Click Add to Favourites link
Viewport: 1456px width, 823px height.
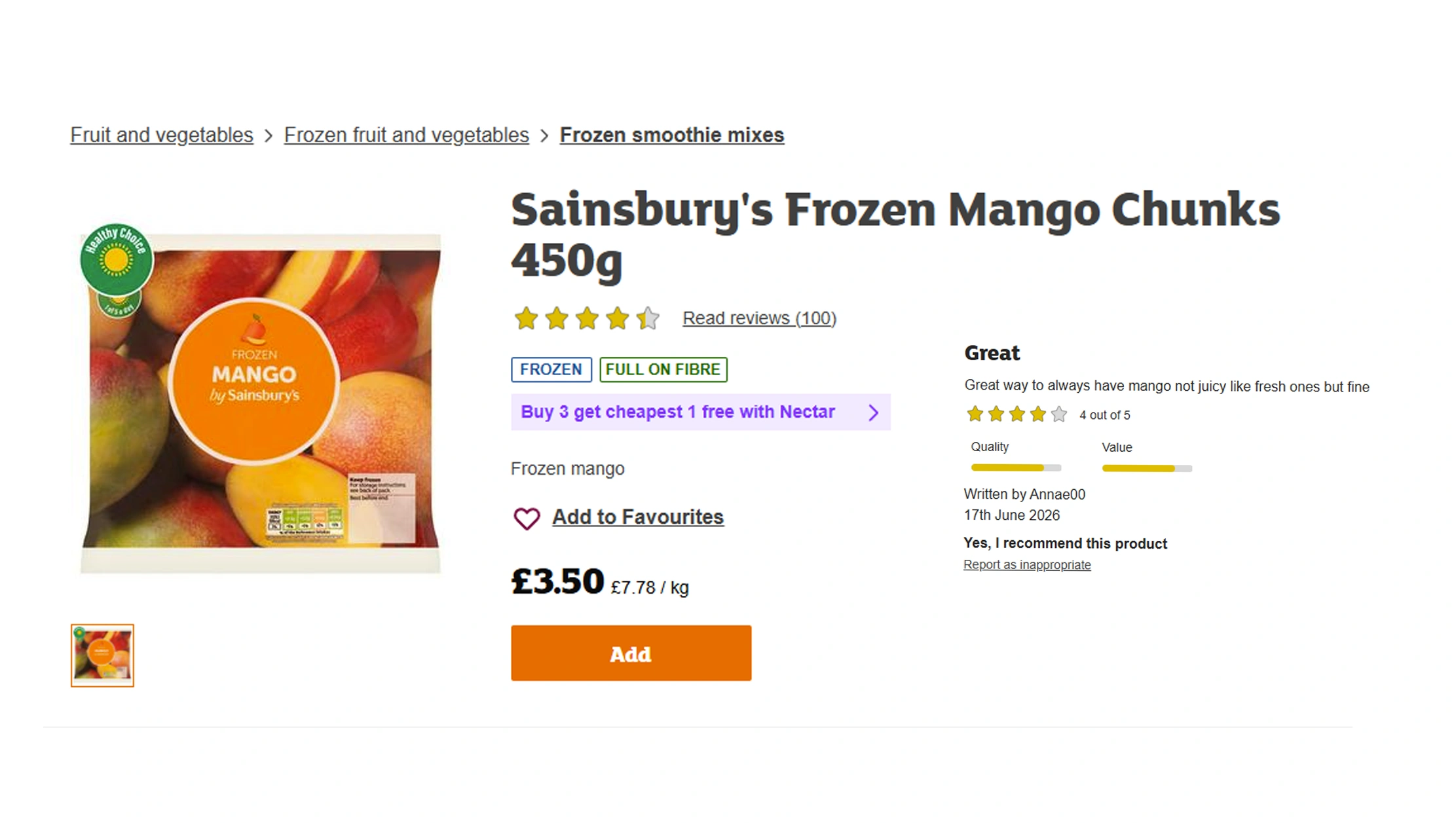(637, 517)
